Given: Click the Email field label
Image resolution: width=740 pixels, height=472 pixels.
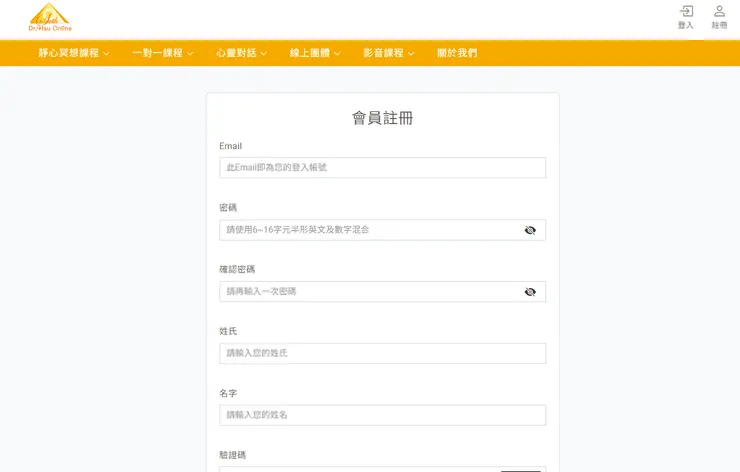Looking at the screenshot, I should [x=230, y=146].
